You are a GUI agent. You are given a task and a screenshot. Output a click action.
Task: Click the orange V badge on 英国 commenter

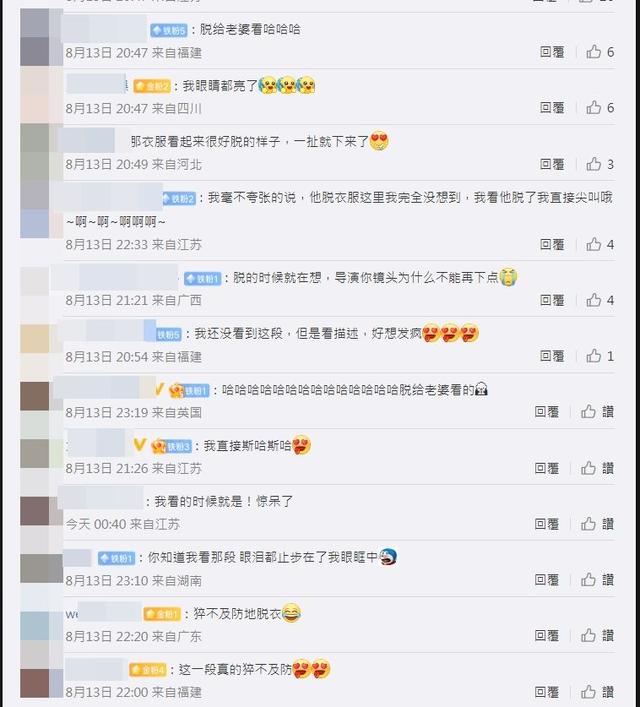(158, 390)
